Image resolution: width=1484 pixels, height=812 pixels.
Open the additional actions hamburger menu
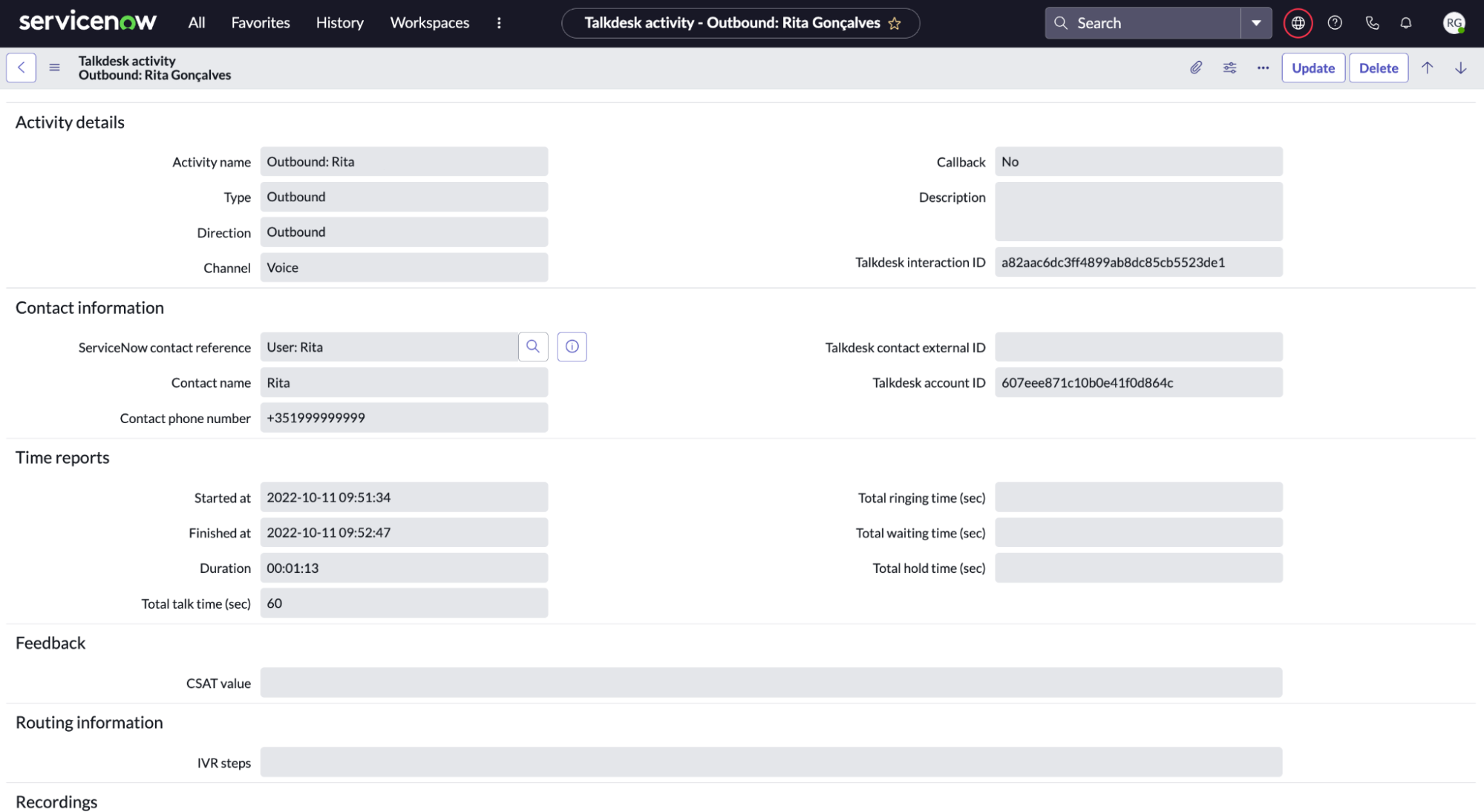tap(54, 68)
